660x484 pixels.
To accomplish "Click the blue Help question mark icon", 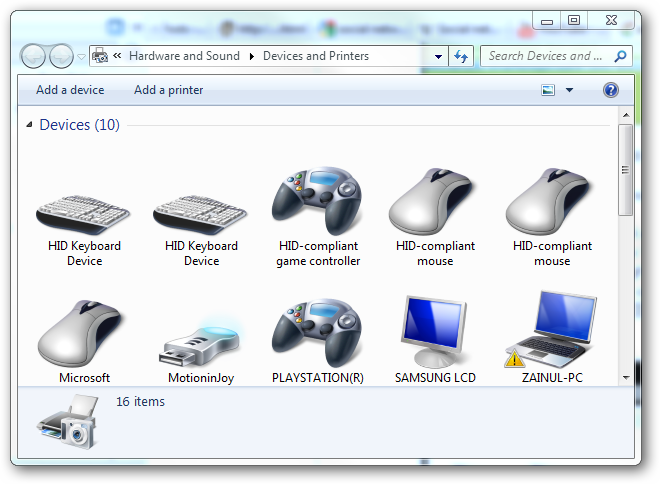I will pyautogui.click(x=610, y=90).
